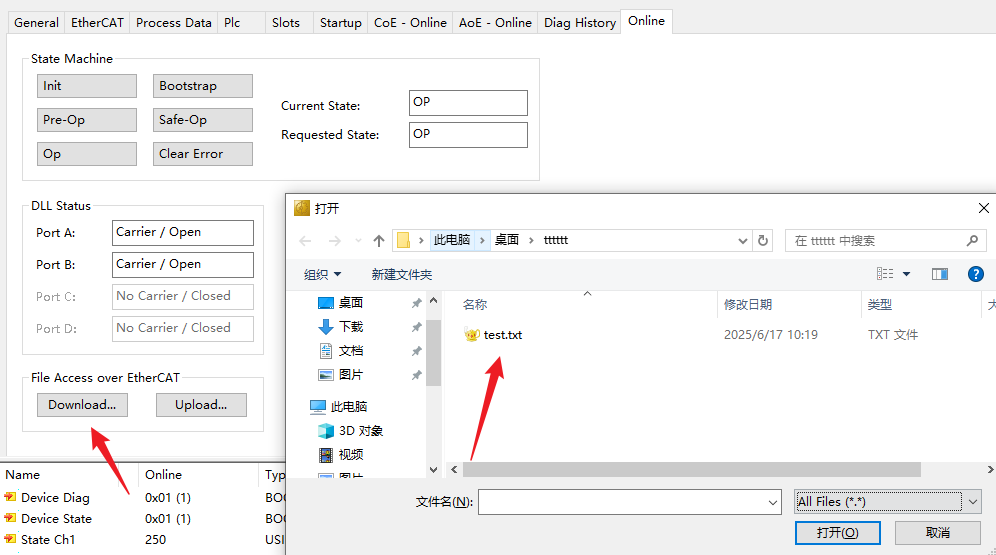996x555 pixels.
Task: Switch to Process Data tab
Action: [x=173, y=23]
